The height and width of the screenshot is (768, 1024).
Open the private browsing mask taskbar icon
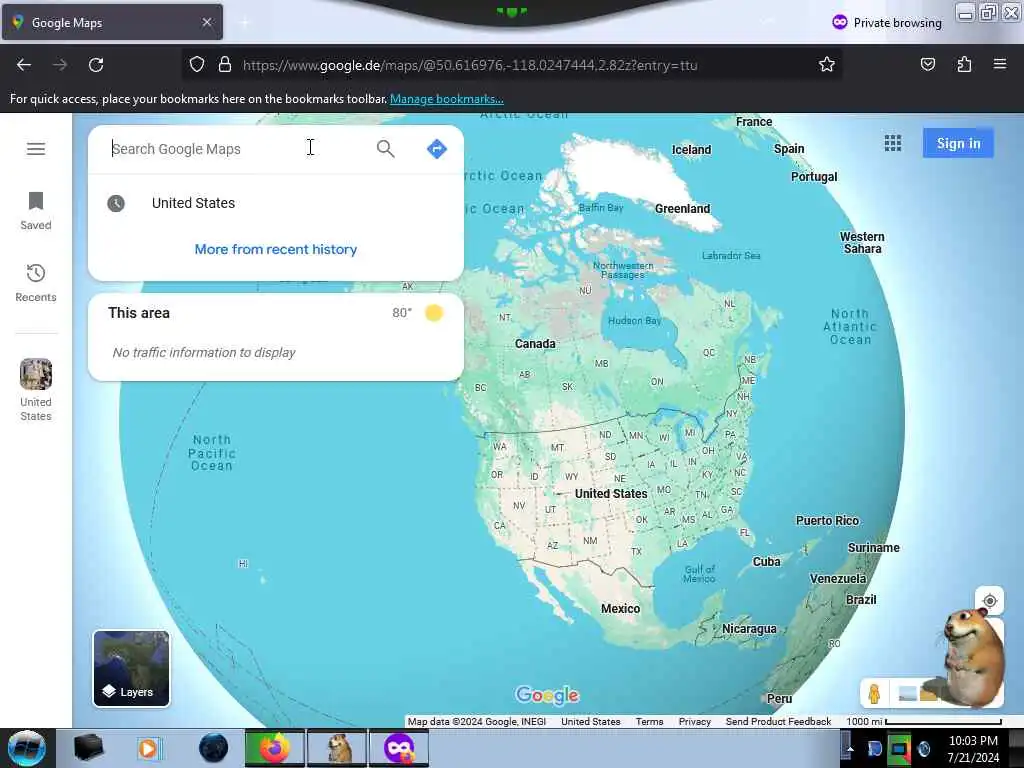[399, 748]
